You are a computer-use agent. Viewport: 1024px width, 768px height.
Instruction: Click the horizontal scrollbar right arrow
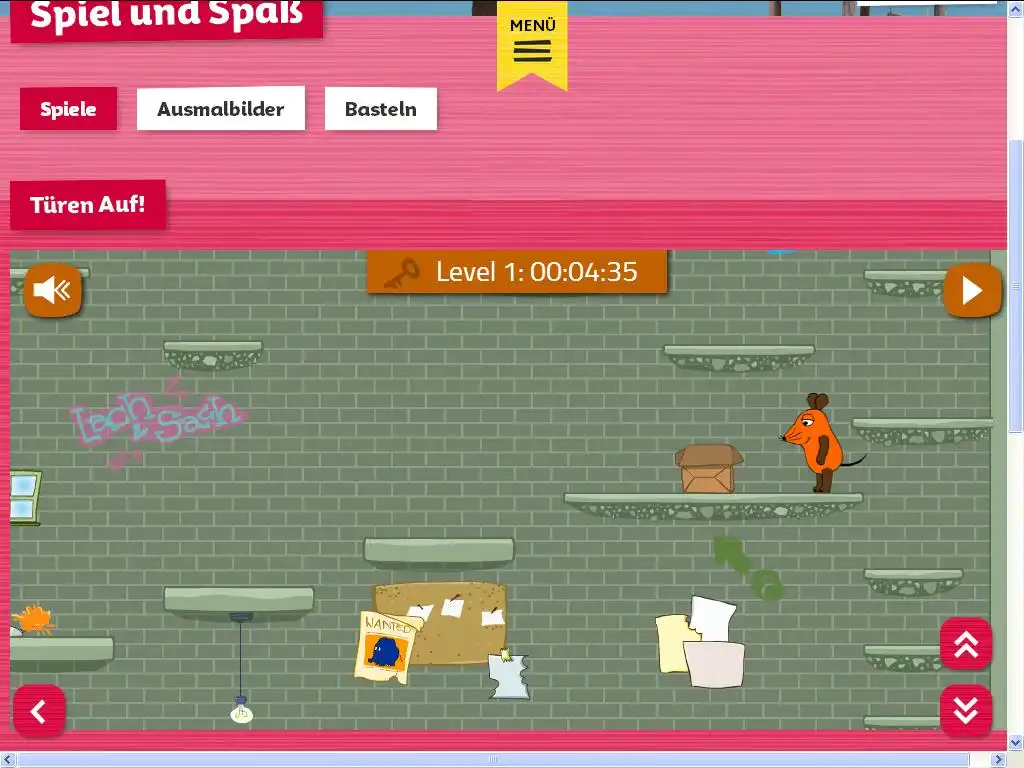[x=999, y=760]
